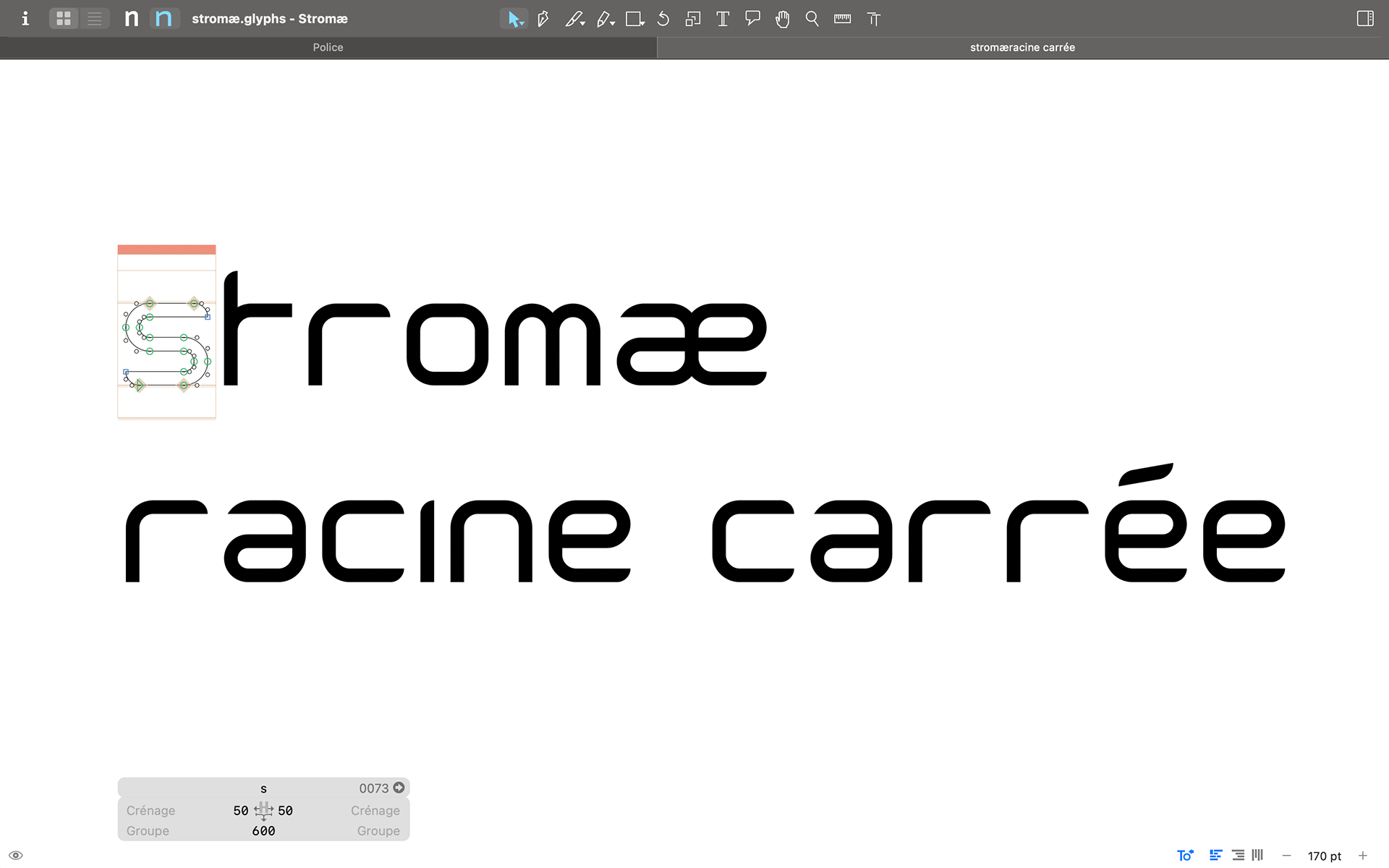The height and width of the screenshot is (868, 1389).
Task: Select the Text tool
Action: 723,19
